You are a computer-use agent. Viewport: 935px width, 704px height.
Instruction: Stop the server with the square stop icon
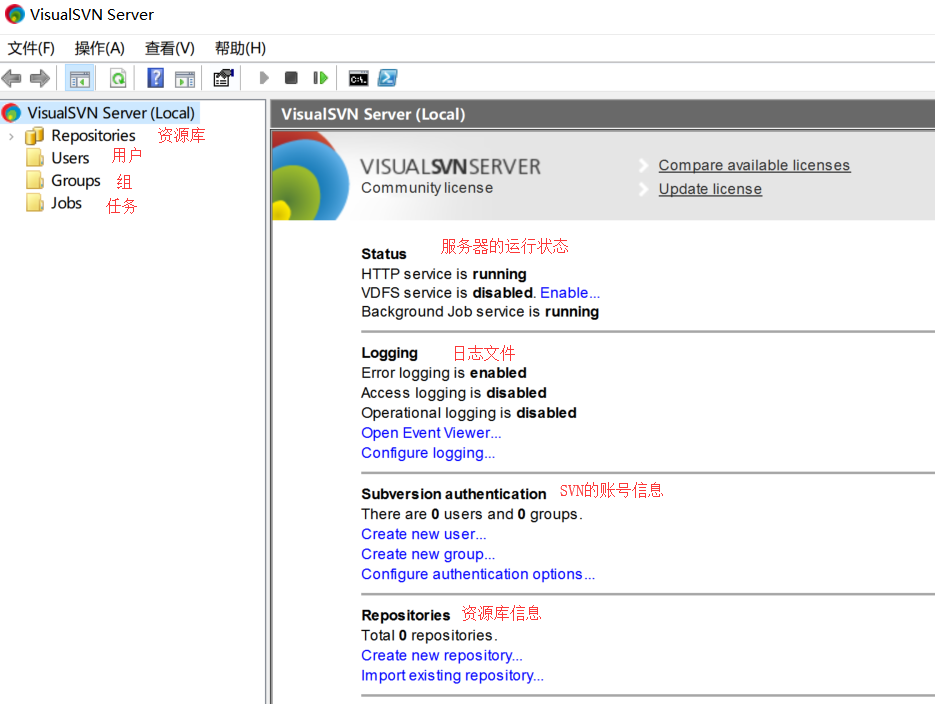pyautogui.click(x=291, y=78)
